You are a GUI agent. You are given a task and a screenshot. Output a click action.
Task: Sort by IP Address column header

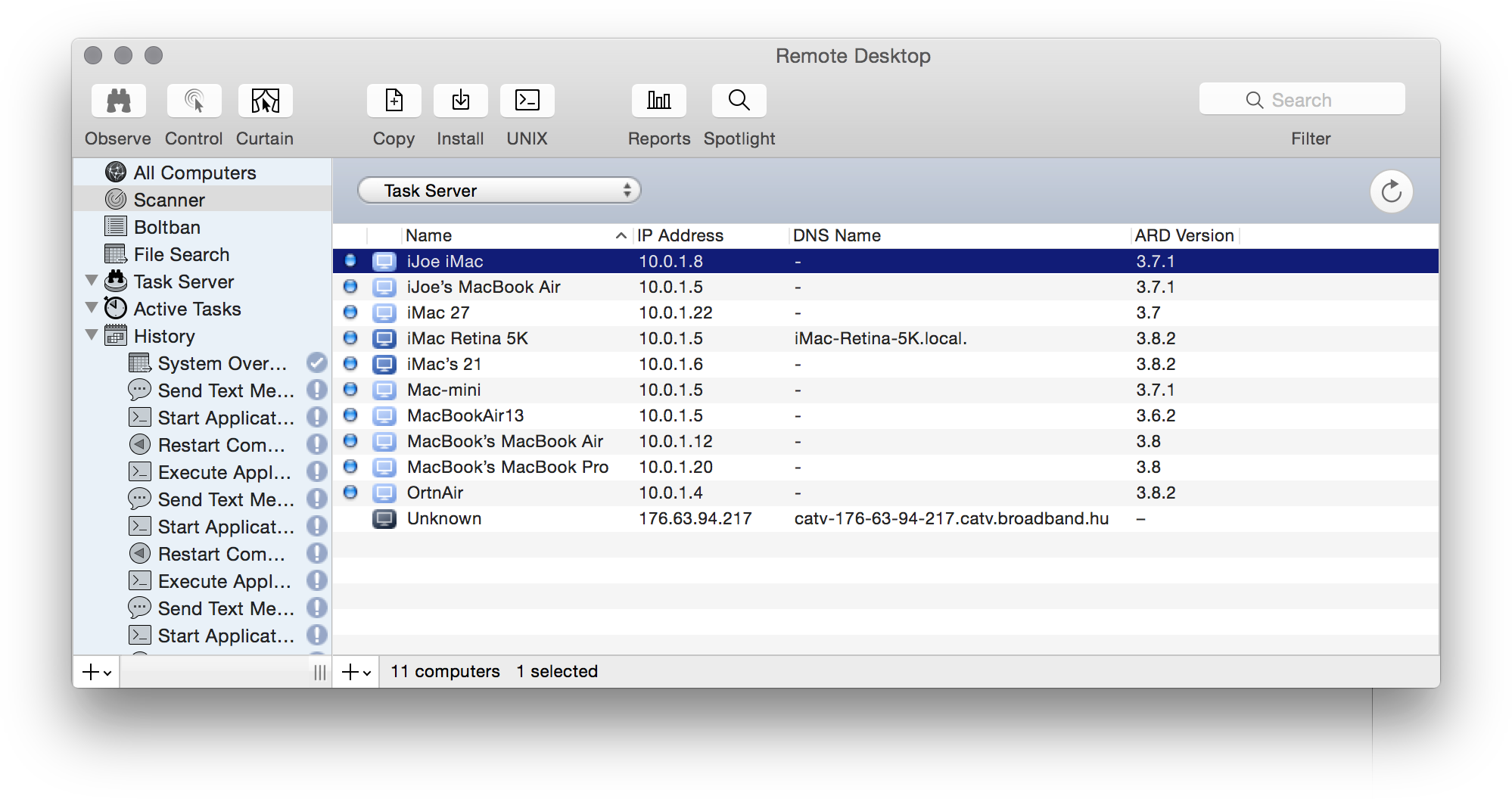click(711, 235)
